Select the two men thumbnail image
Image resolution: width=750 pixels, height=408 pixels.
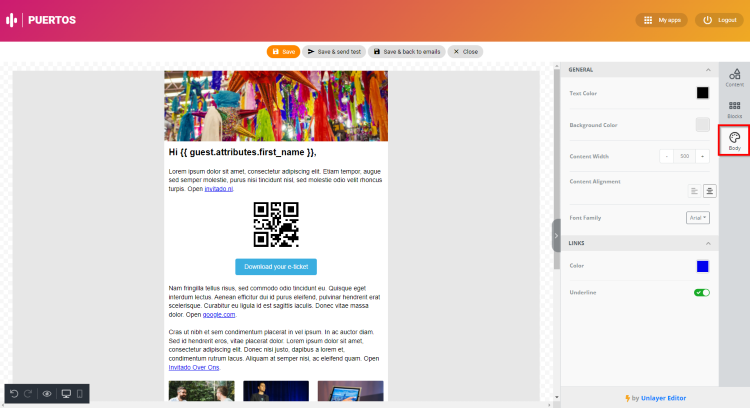[201, 391]
